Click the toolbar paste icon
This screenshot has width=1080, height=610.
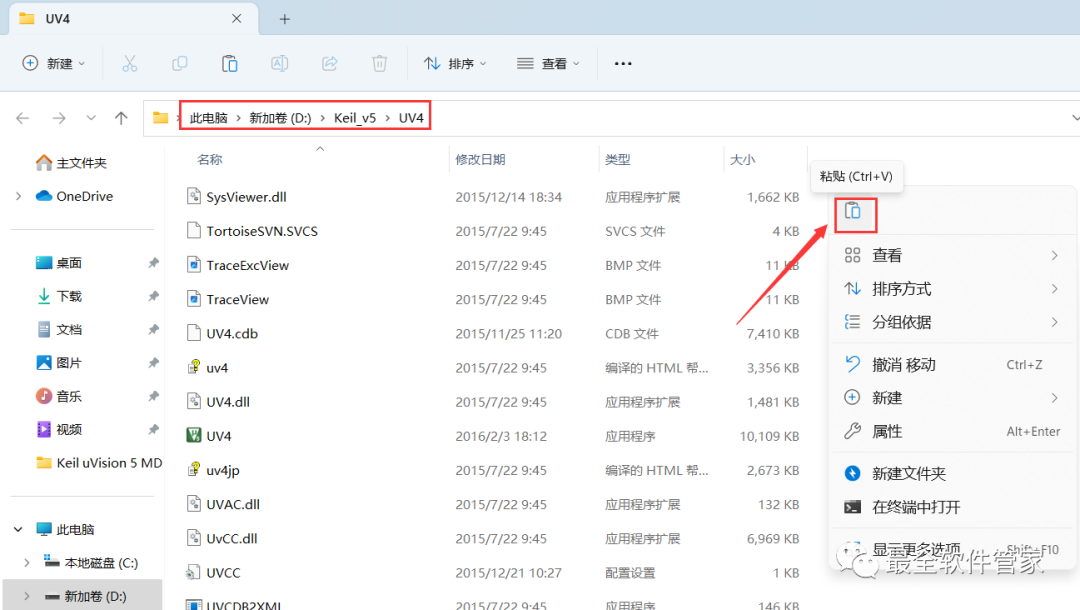coord(229,63)
